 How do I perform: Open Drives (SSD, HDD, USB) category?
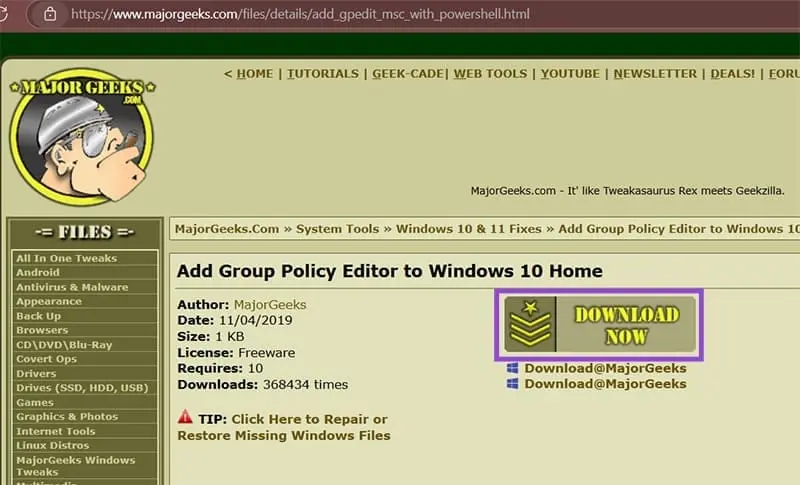[x=82, y=388]
